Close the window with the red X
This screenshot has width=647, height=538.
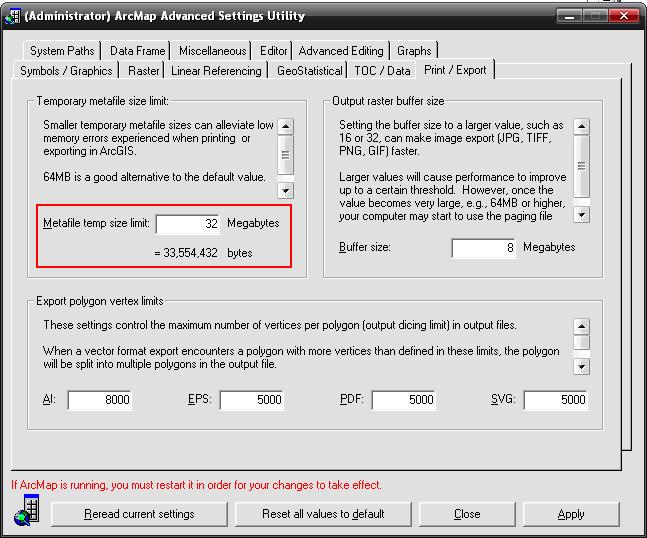(x=624, y=16)
